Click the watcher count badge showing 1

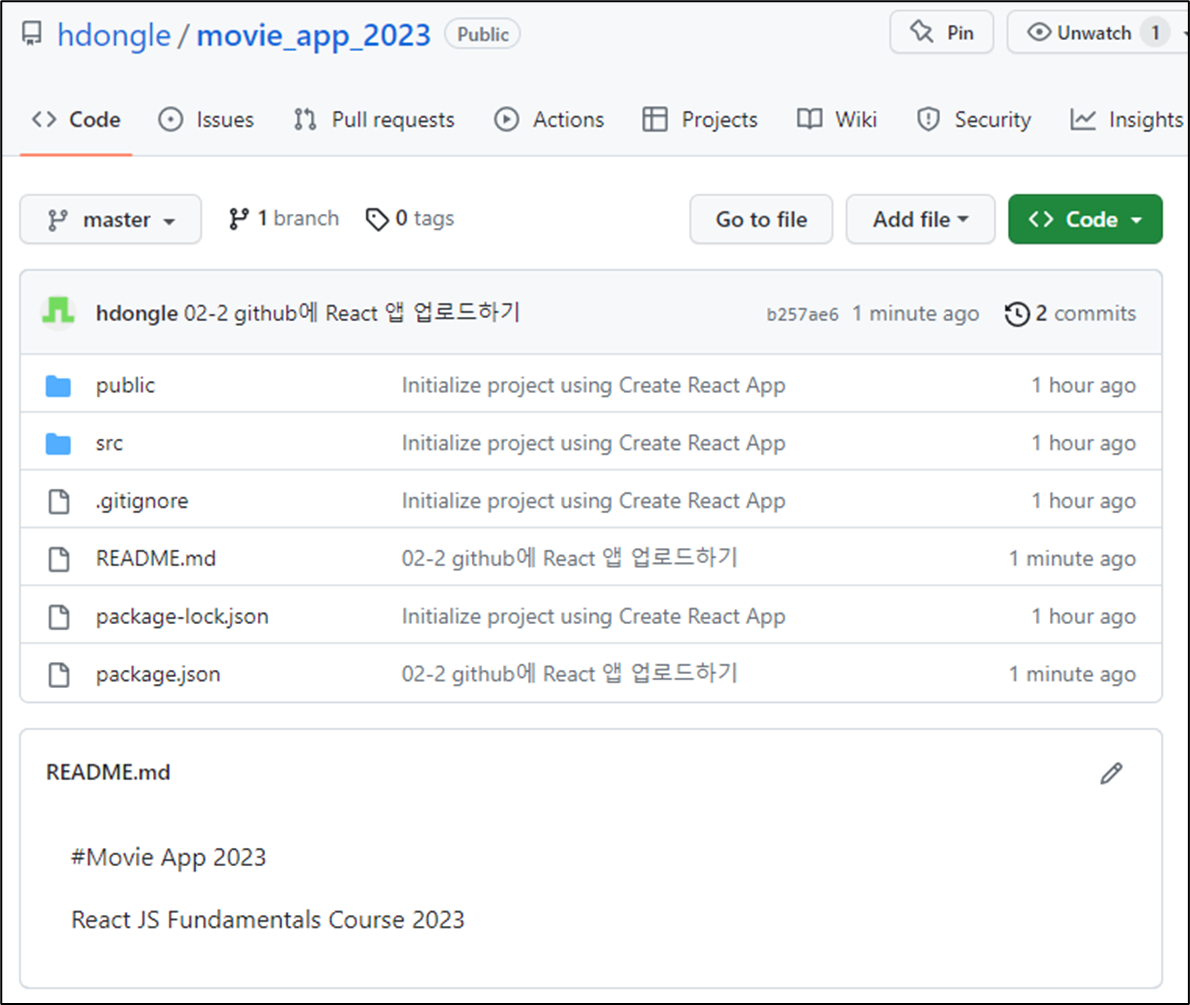pyautogui.click(x=1155, y=33)
